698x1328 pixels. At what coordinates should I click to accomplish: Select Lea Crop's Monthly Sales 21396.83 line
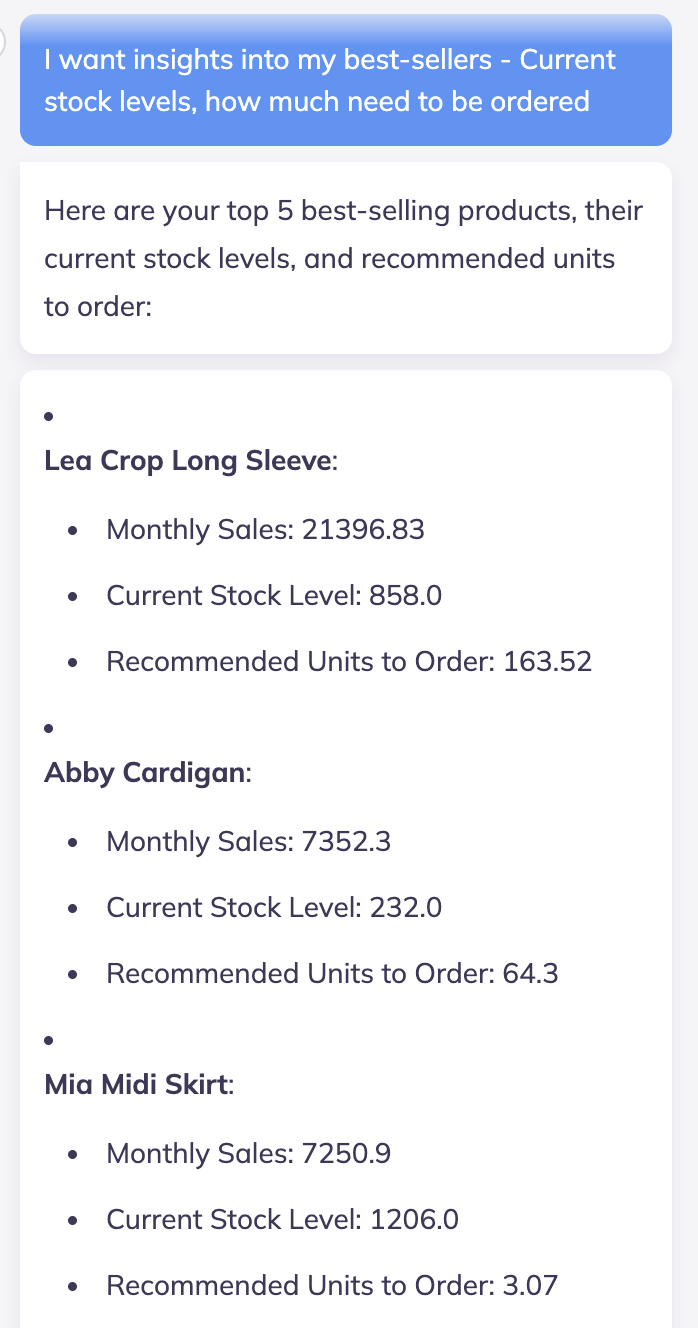265,529
